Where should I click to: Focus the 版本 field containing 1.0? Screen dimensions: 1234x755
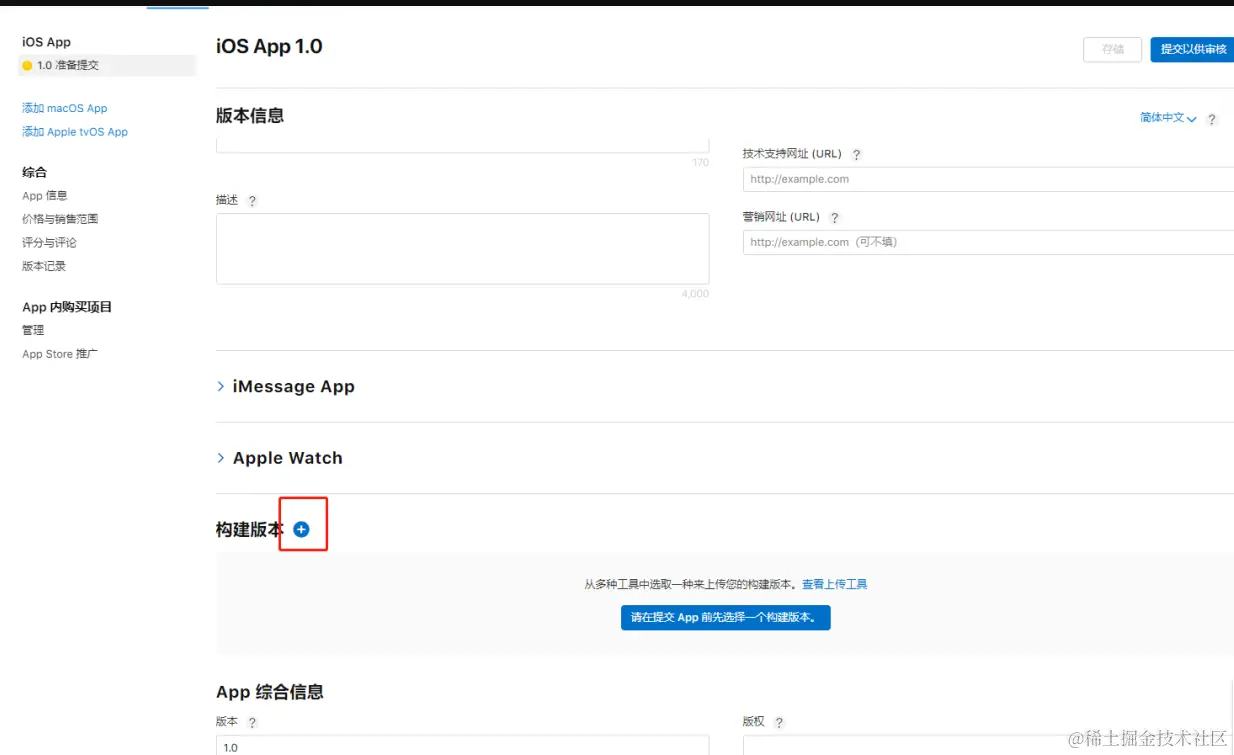462,746
